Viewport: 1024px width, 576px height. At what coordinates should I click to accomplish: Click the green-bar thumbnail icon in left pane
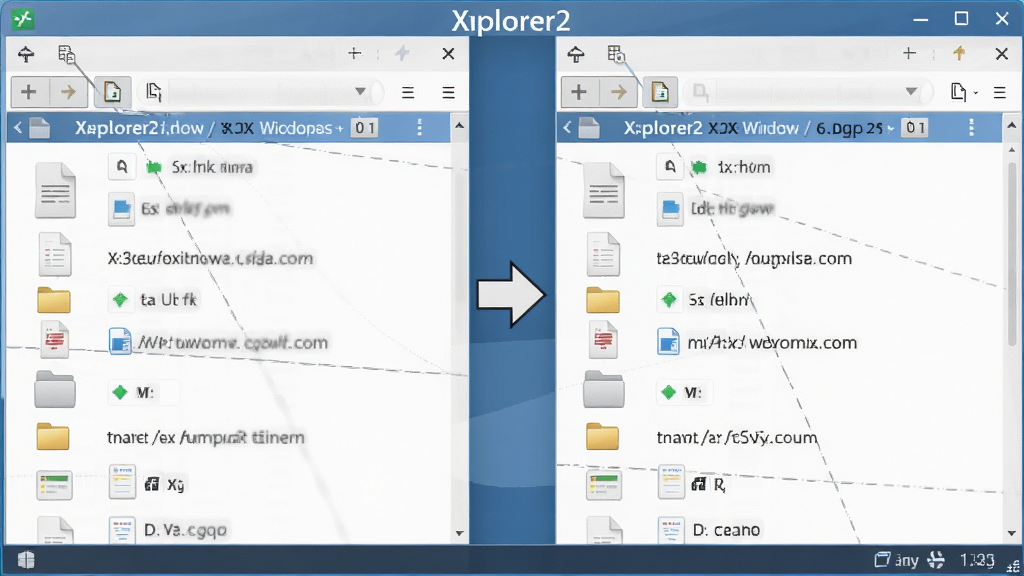point(55,485)
